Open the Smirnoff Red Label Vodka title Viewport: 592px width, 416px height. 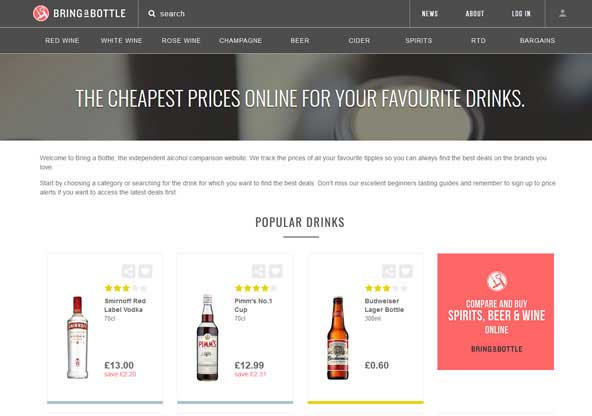[125, 305]
